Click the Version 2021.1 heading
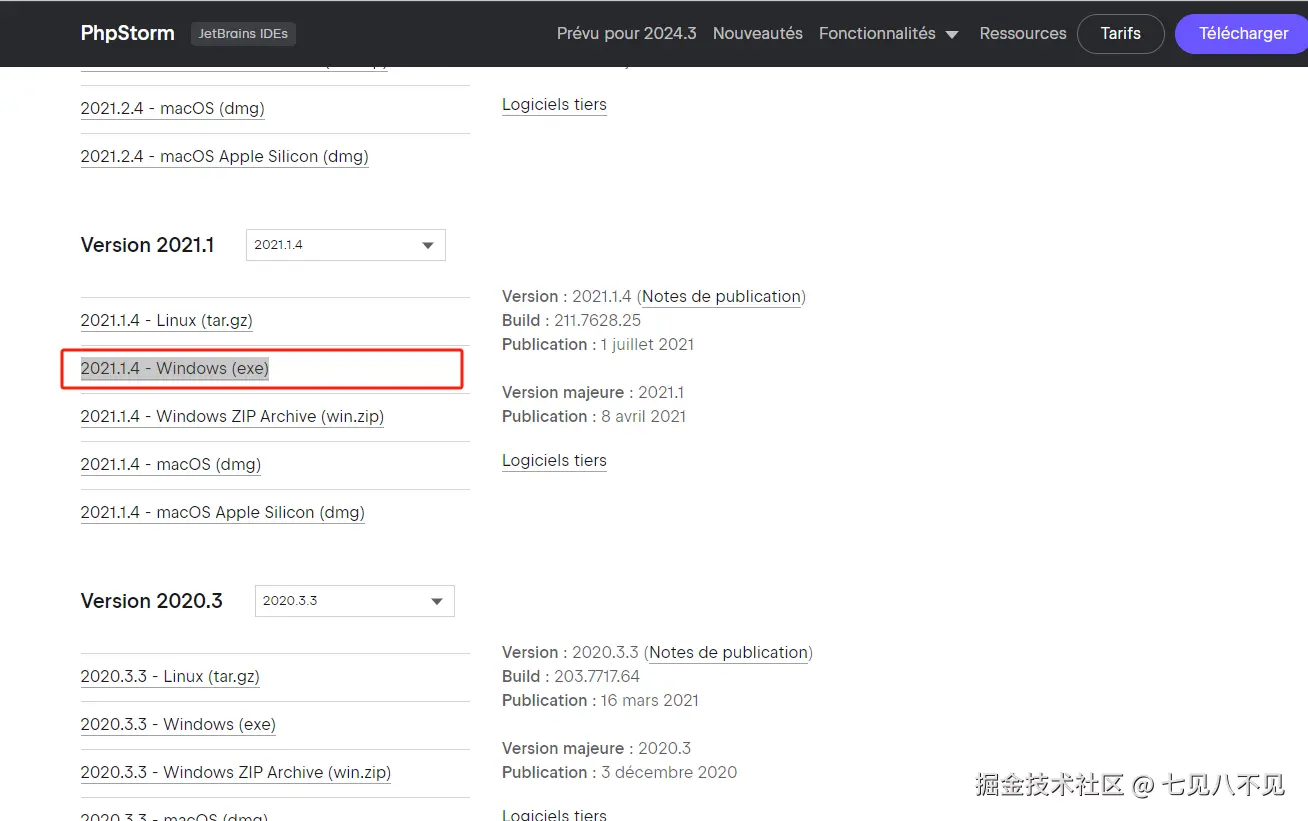 (x=148, y=245)
